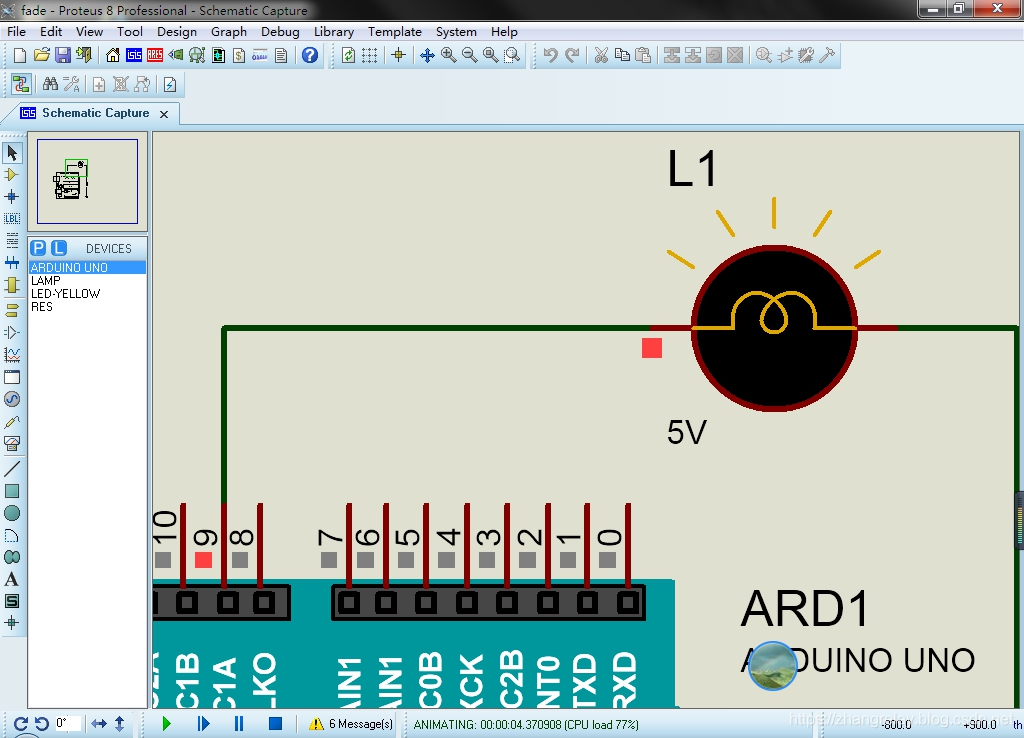Viewport: 1024px width, 738px height.
Task: Open the Home Page icon
Action: (113, 56)
